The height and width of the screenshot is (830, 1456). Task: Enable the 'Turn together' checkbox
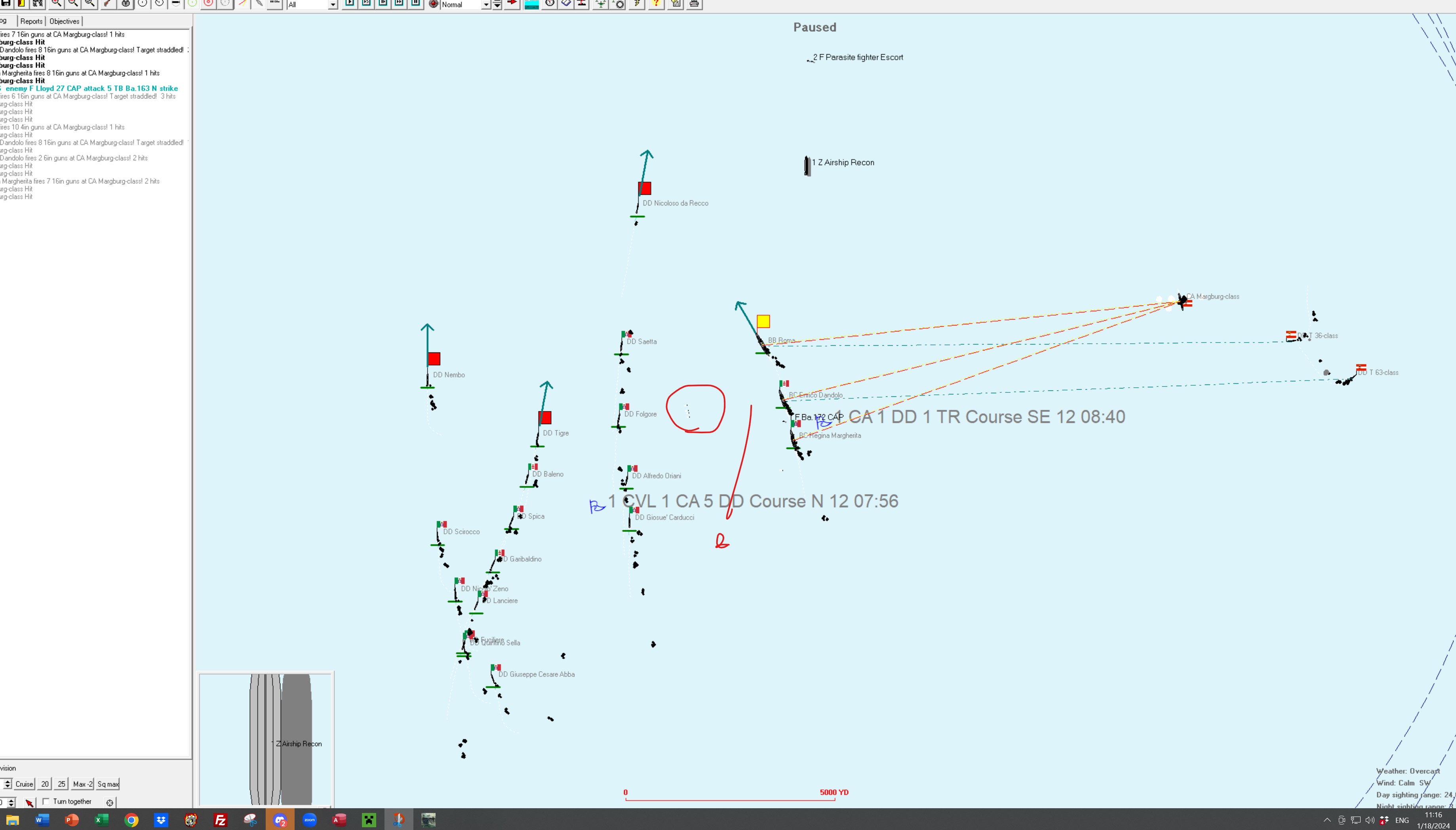pyautogui.click(x=46, y=801)
